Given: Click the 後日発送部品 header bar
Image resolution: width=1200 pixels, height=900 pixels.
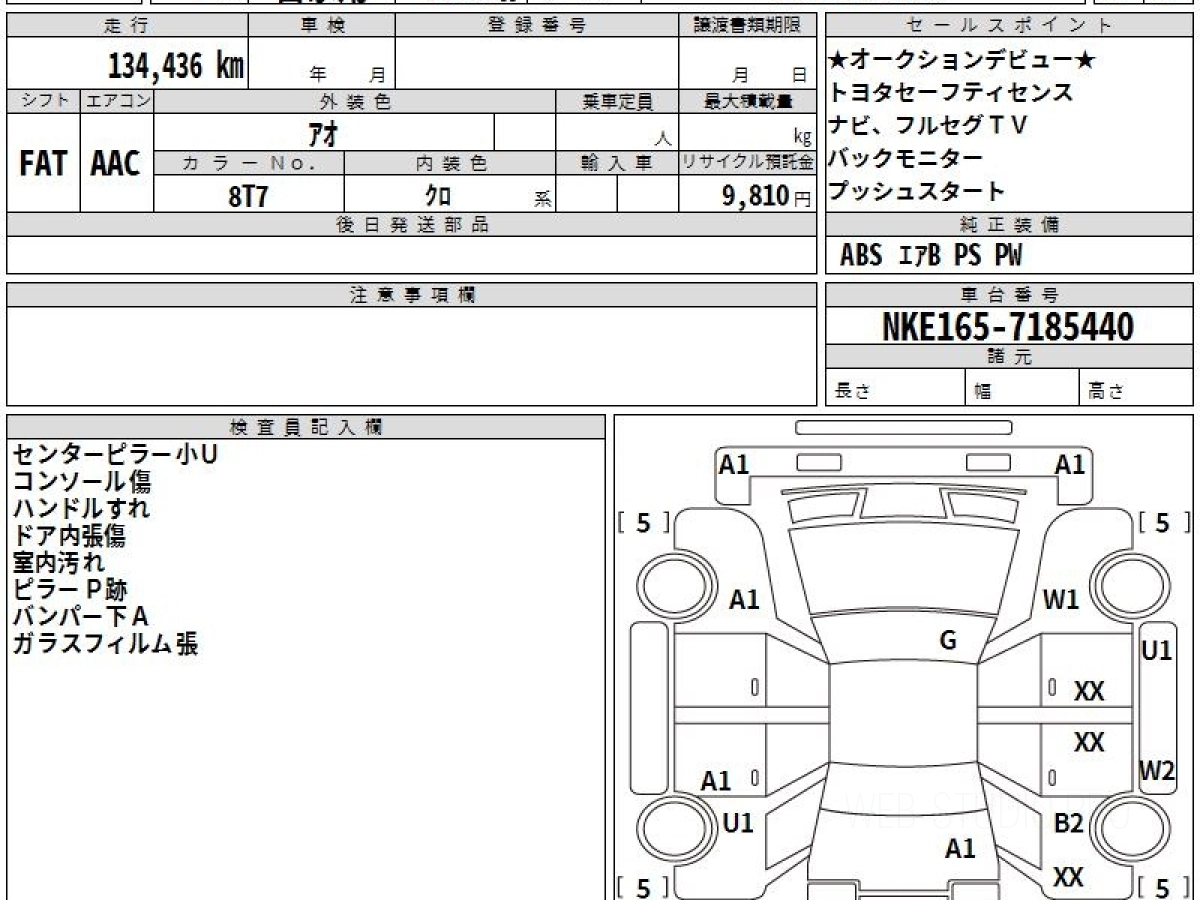Looking at the screenshot, I should 411,225.
